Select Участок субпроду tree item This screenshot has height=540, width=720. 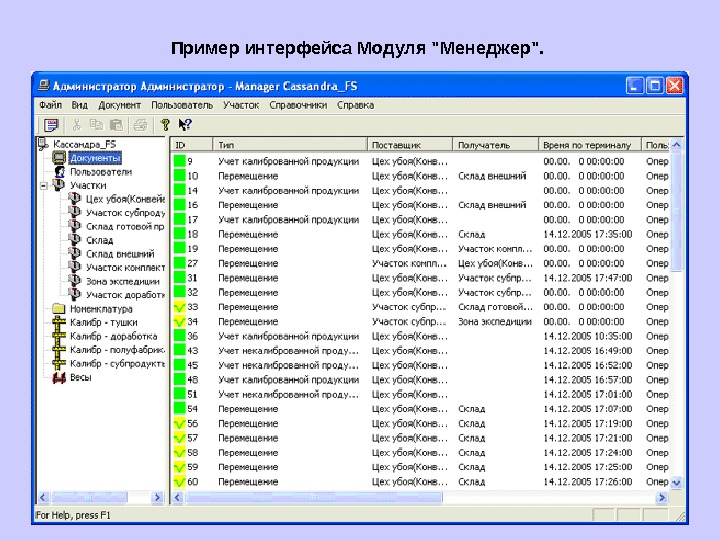[125, 213]
